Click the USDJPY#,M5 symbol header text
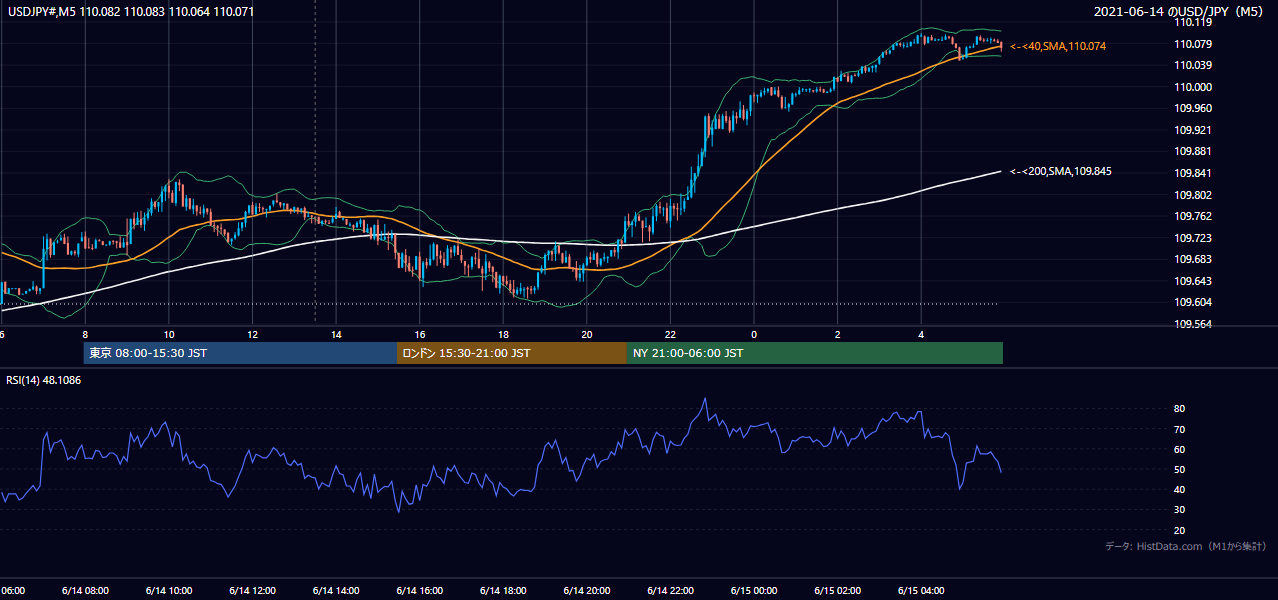Screen dimensions: 1278x600 pyautogui.click(x=40, y=11)
